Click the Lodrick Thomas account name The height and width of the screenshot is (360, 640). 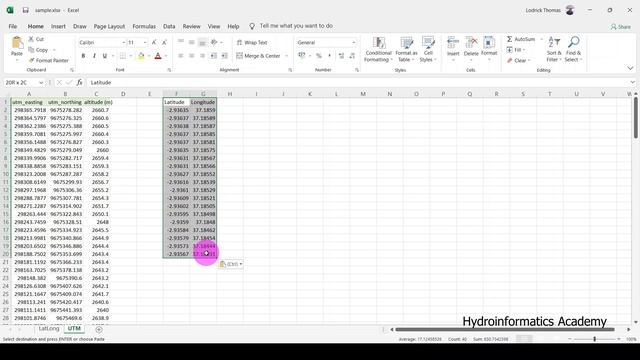click(x=543, y=10)
